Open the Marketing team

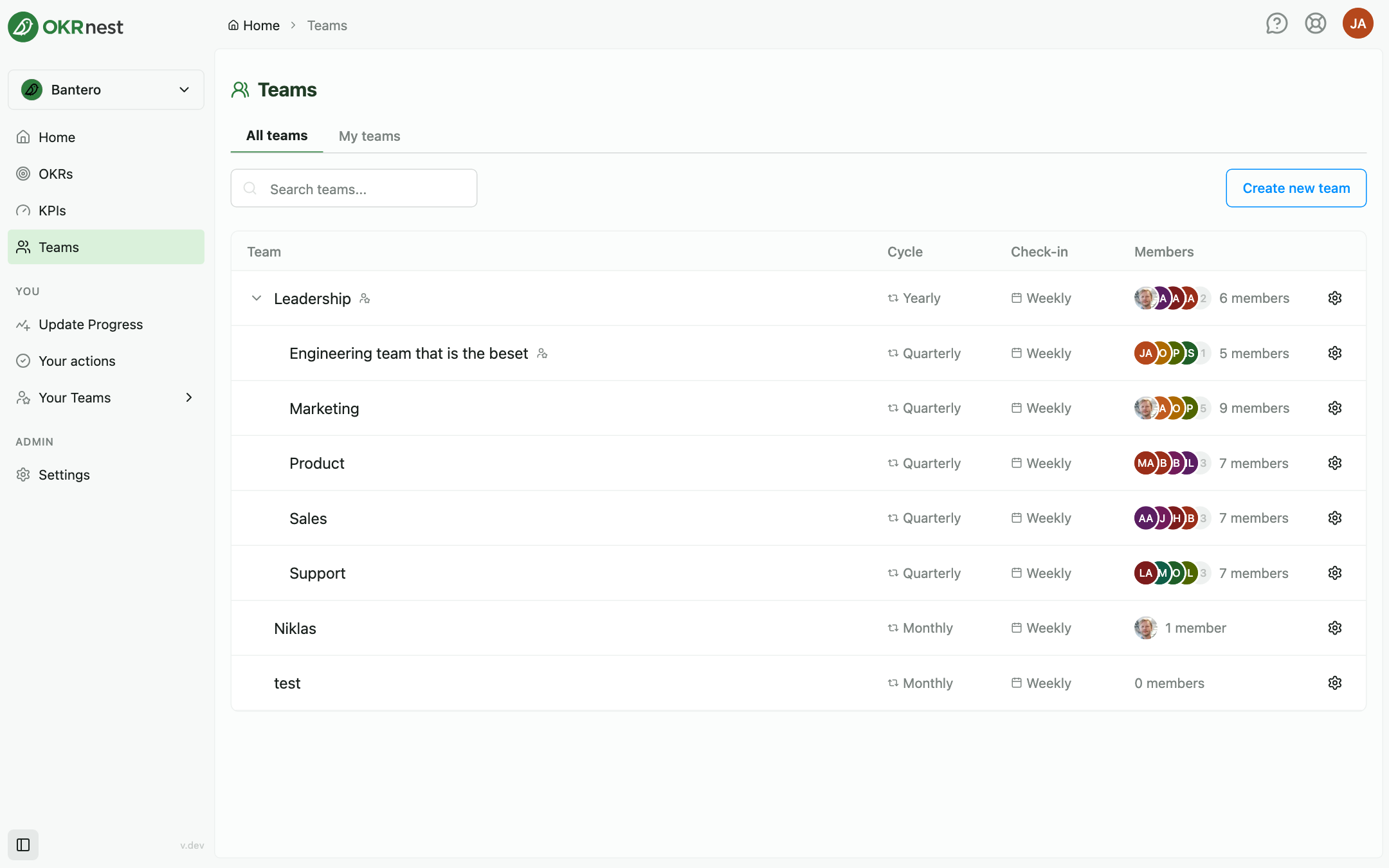(x=324, y=409)
